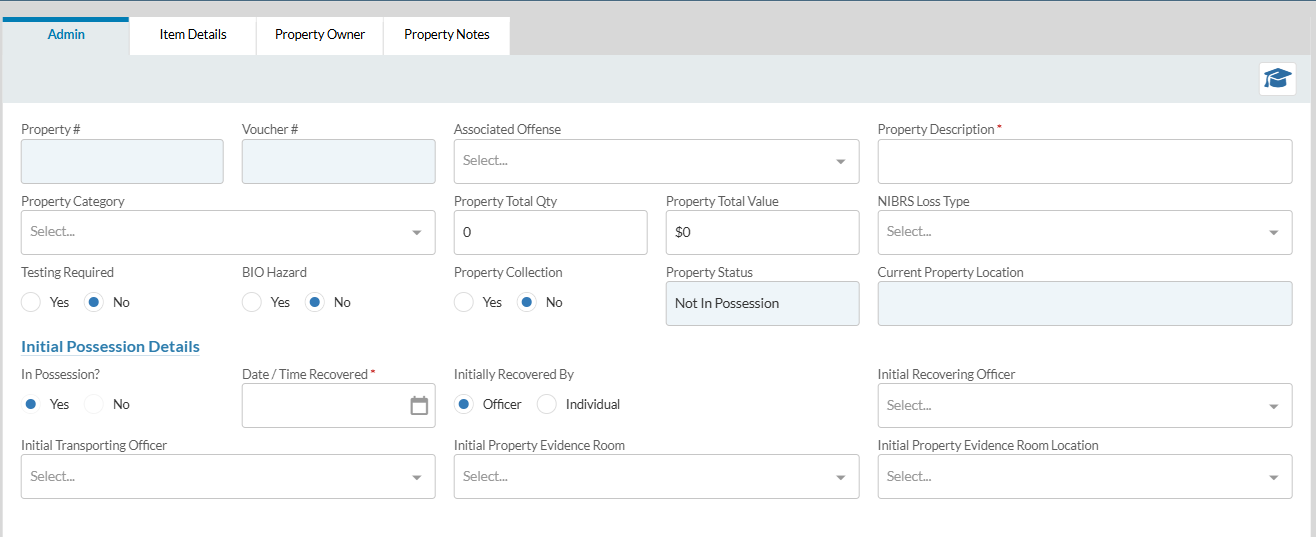Set BIO Hazard to Yes

click(252, 302)
